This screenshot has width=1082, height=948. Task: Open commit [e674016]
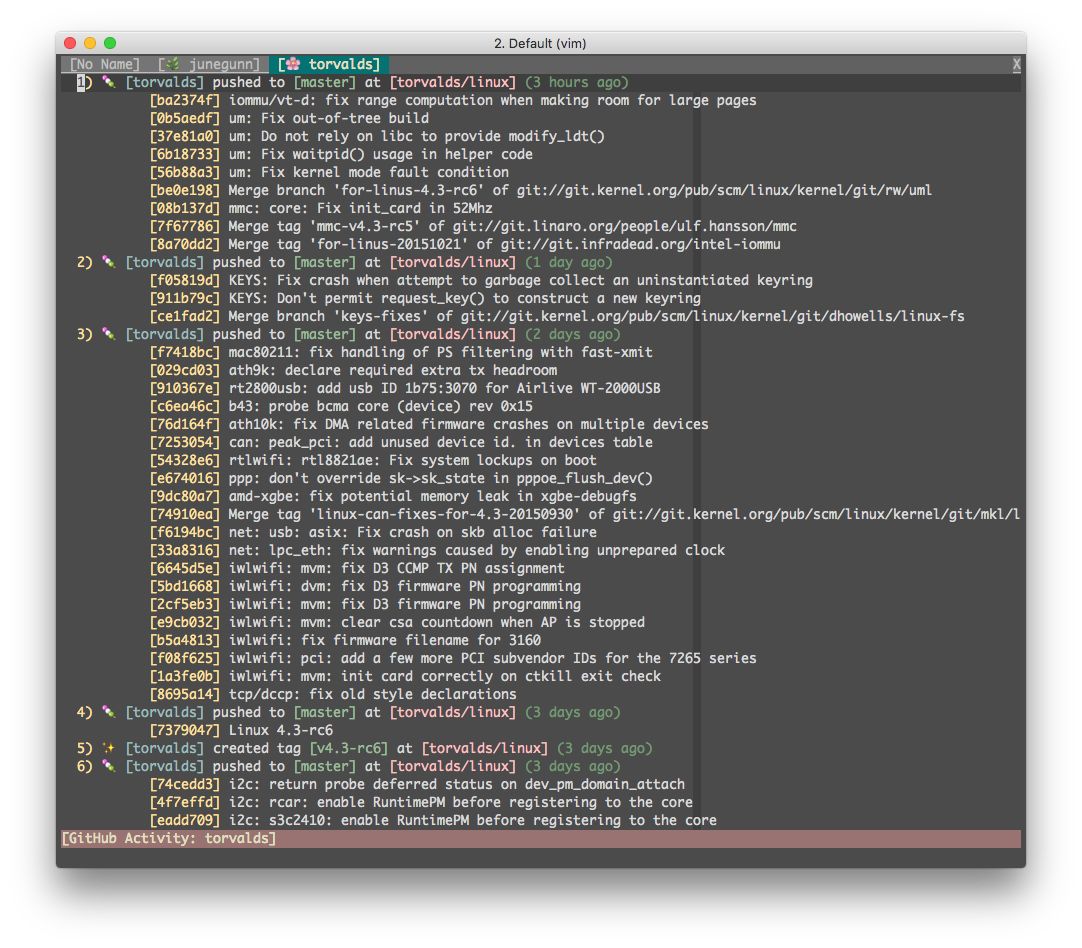pyautogui.click(x=185, y=478)
